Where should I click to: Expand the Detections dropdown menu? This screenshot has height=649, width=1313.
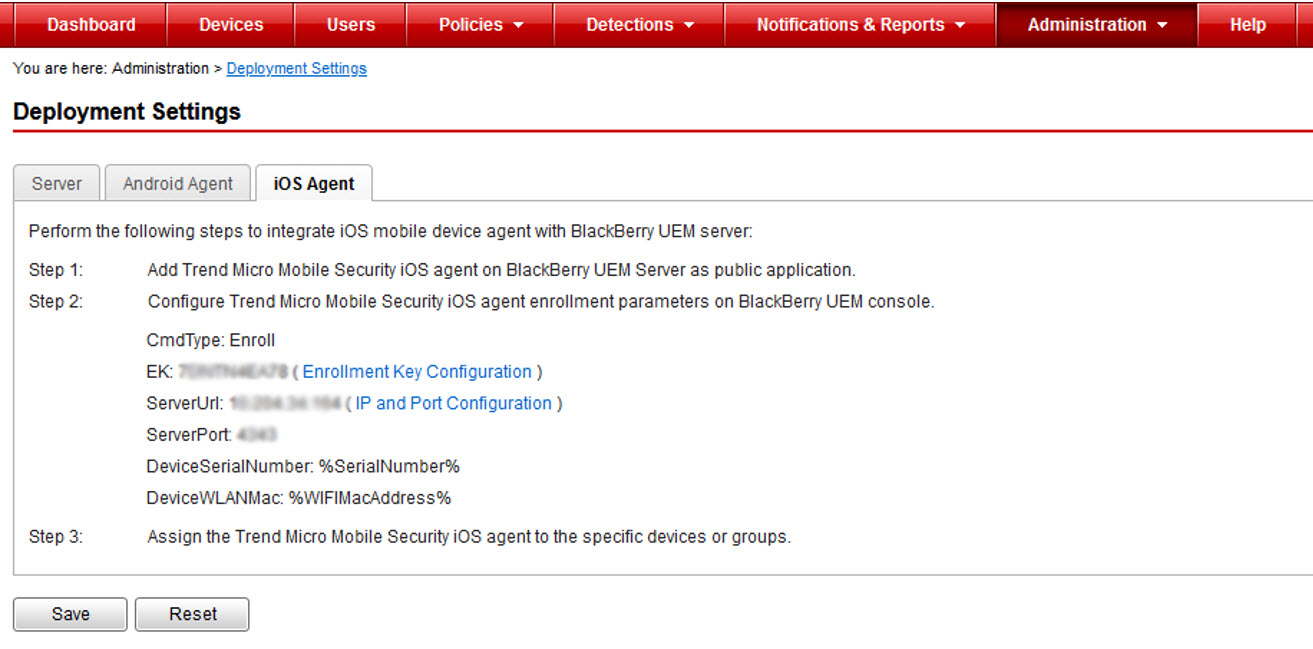(x=639, y=25)
